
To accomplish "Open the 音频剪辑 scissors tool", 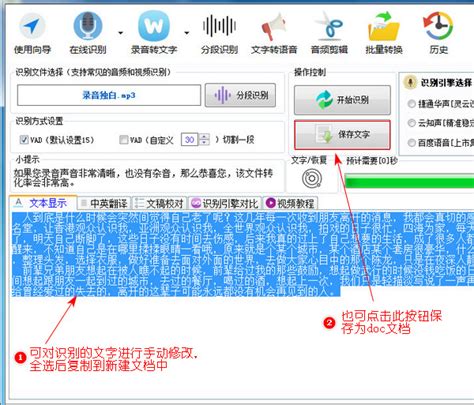I will 329,26.
